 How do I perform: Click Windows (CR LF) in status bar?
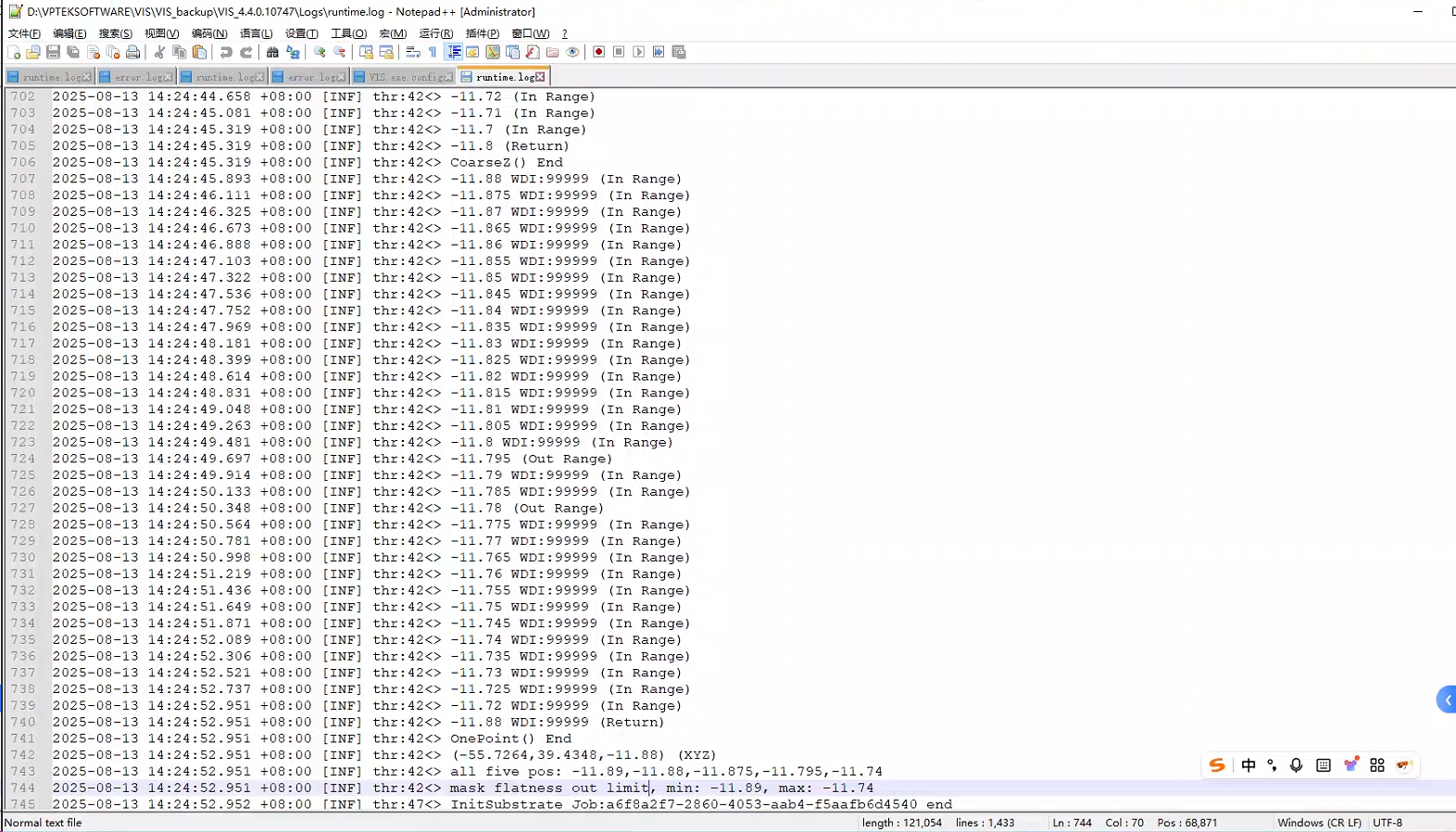coord(1319,823)
